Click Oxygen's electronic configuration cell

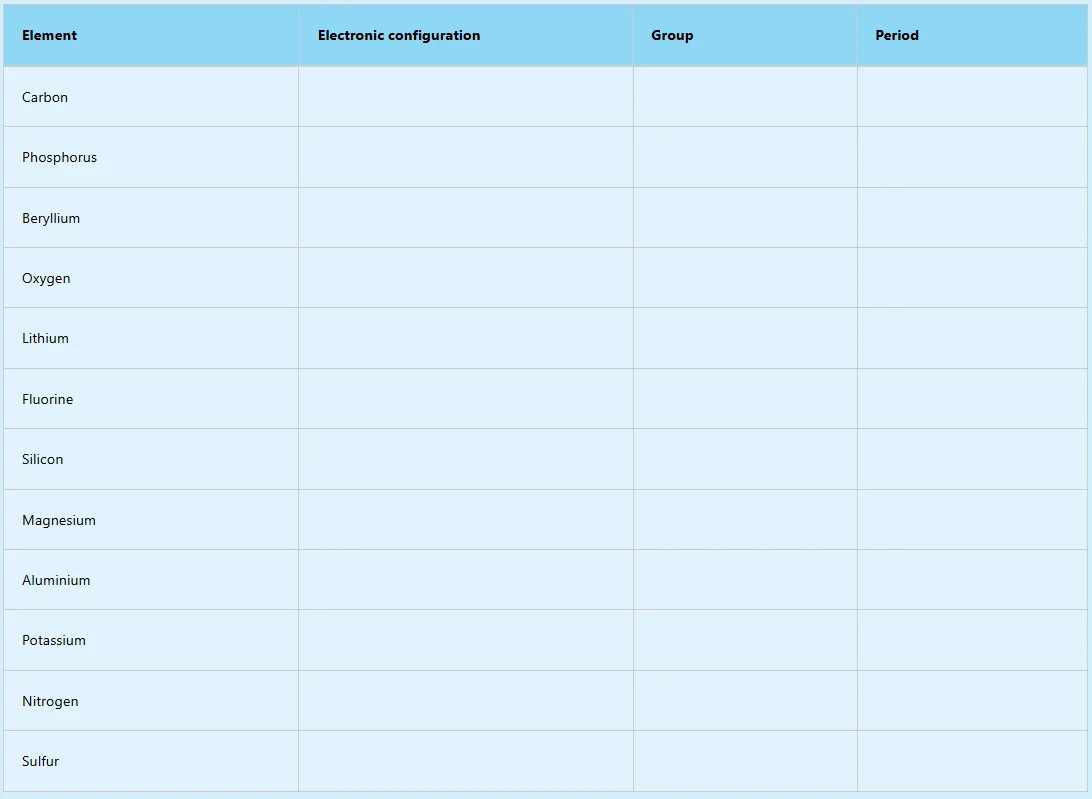[466, 278]
